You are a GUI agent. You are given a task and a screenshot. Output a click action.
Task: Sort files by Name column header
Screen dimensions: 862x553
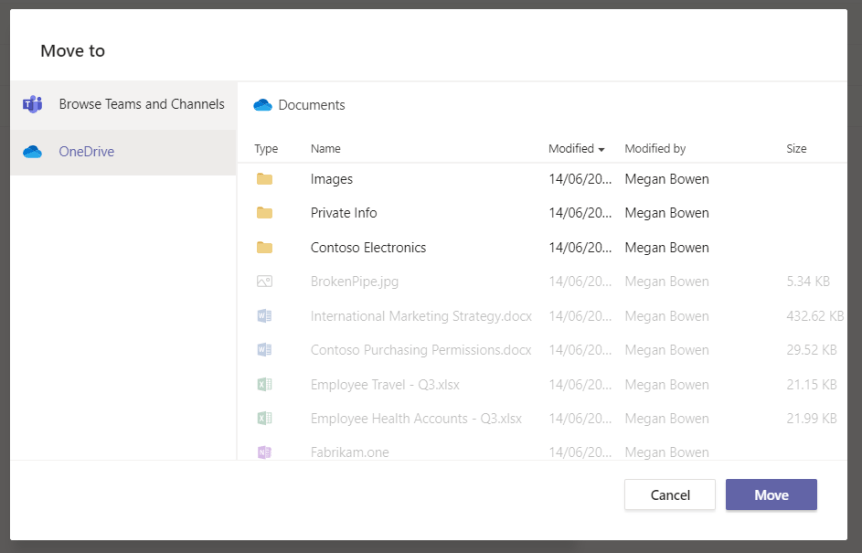pyautogui.click(x=325, y=149)
